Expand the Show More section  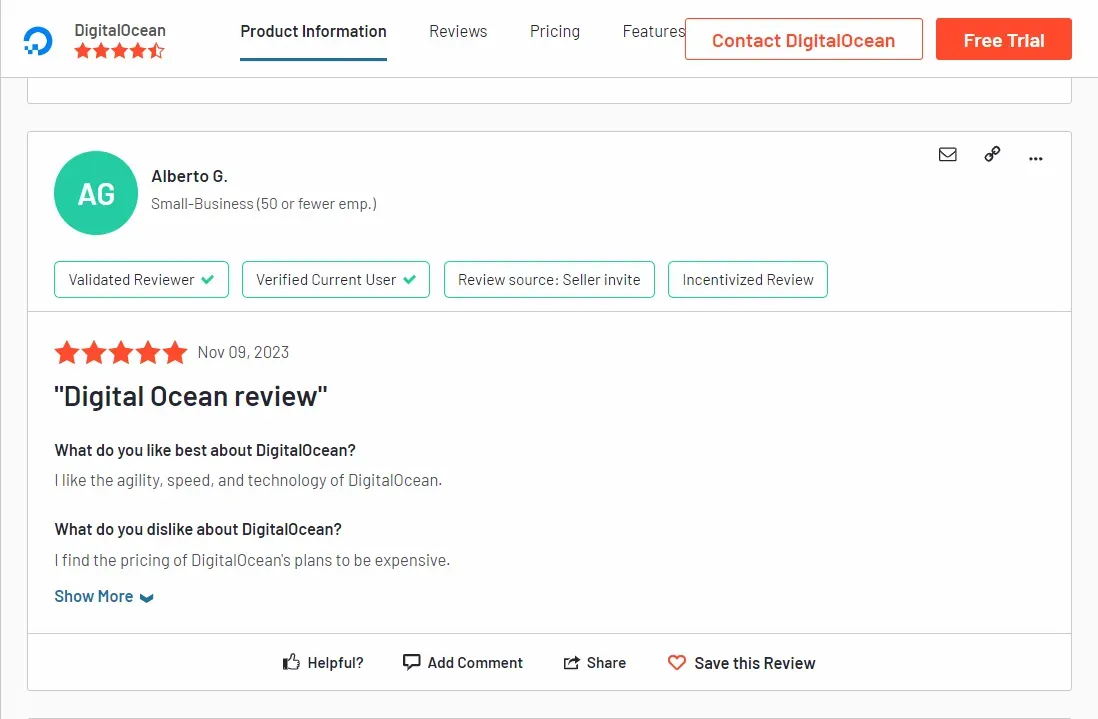(x=93, y=596)
